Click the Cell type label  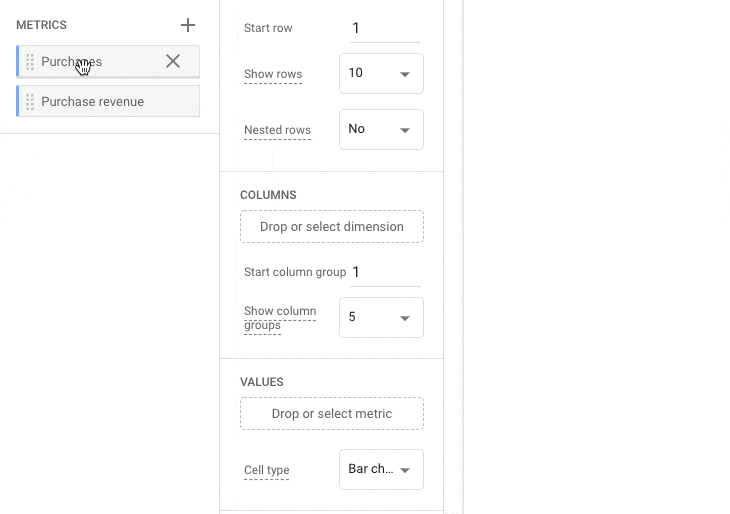(x=268, y=470)
